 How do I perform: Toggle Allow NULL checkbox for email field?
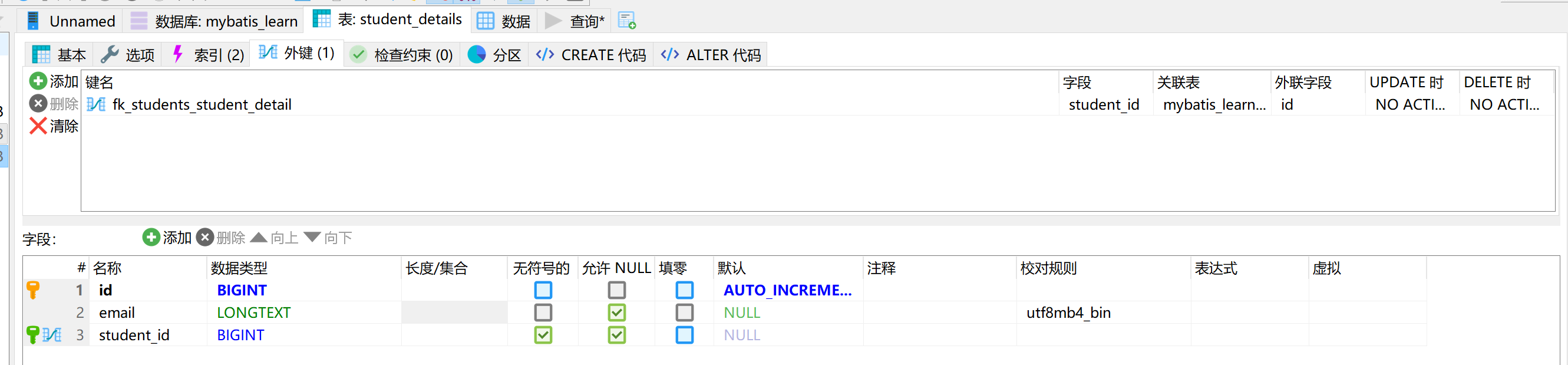point(616,313)
